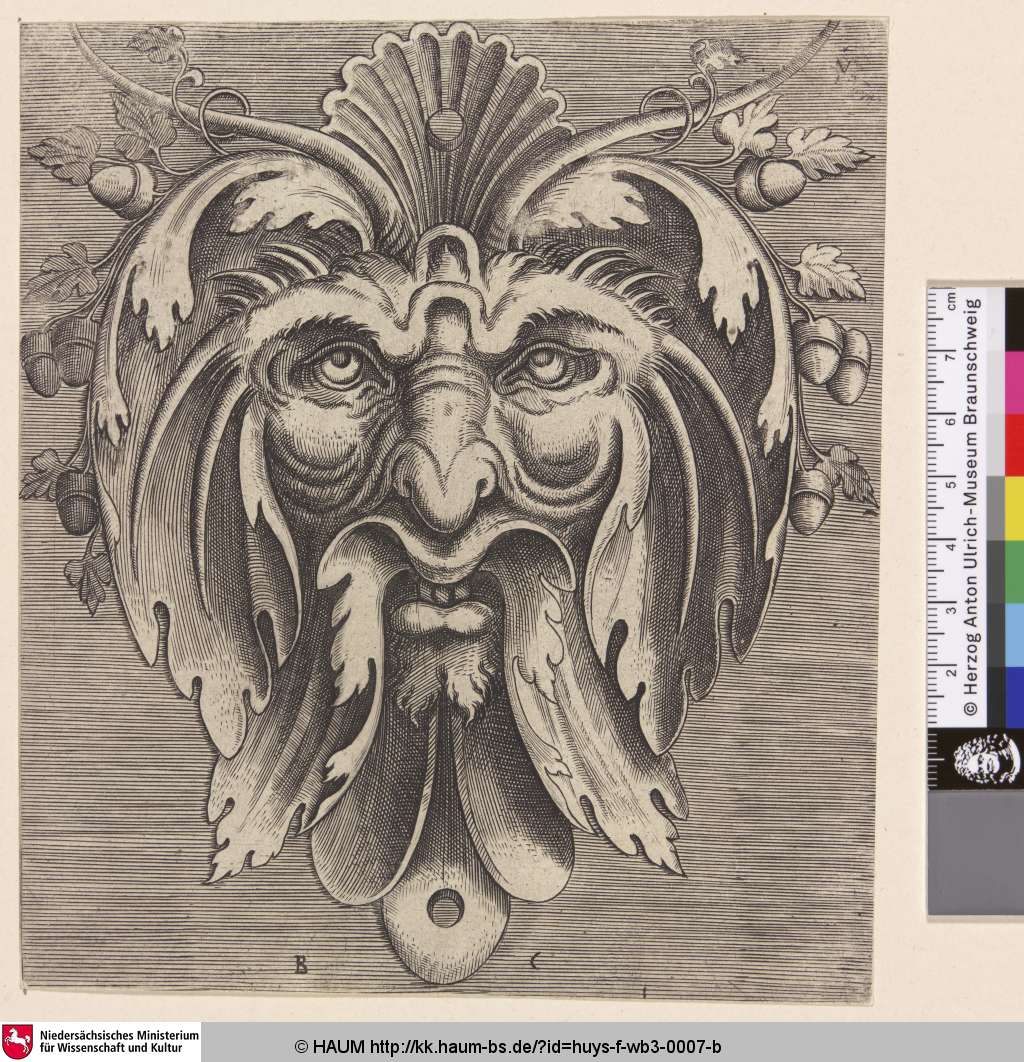
Task: Pick the red patch on the color chart
Action: [1014, 445]
